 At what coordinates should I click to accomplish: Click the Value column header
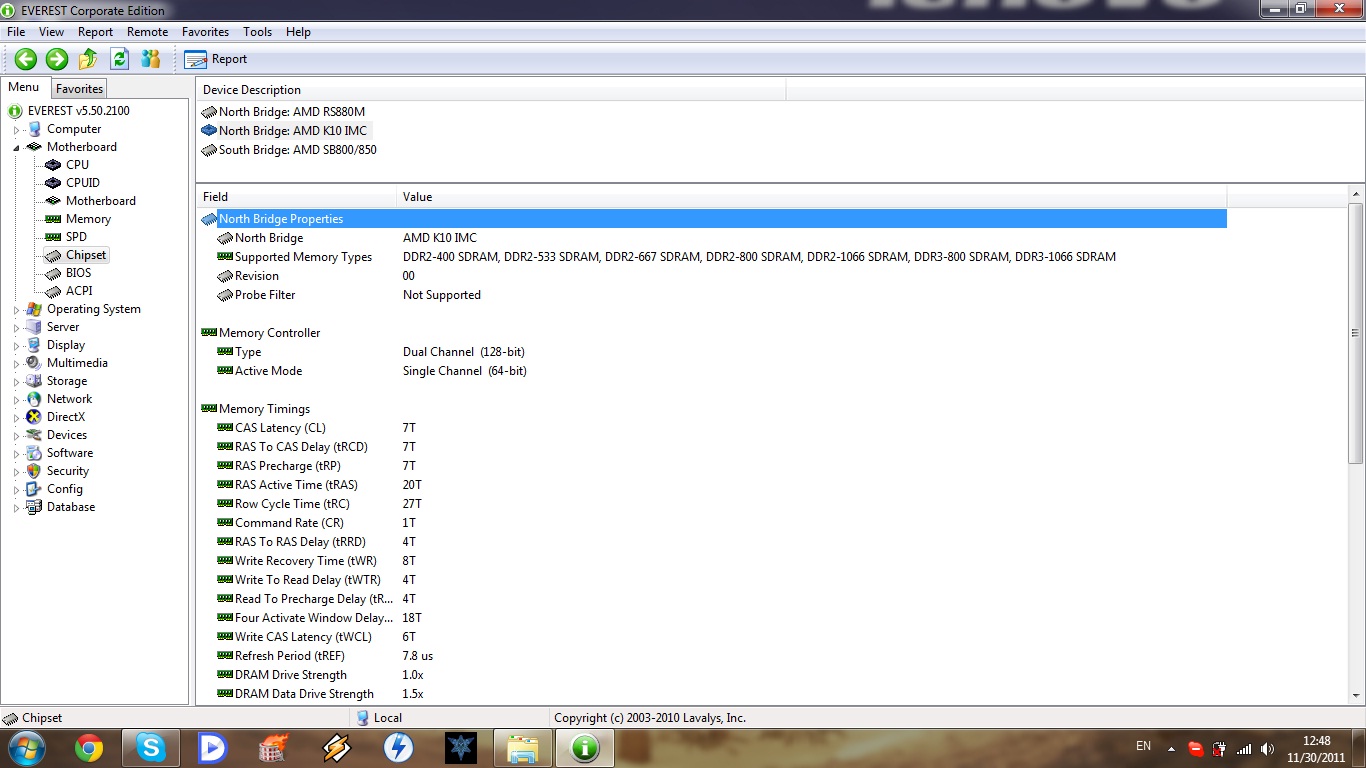tap(417, 197)
